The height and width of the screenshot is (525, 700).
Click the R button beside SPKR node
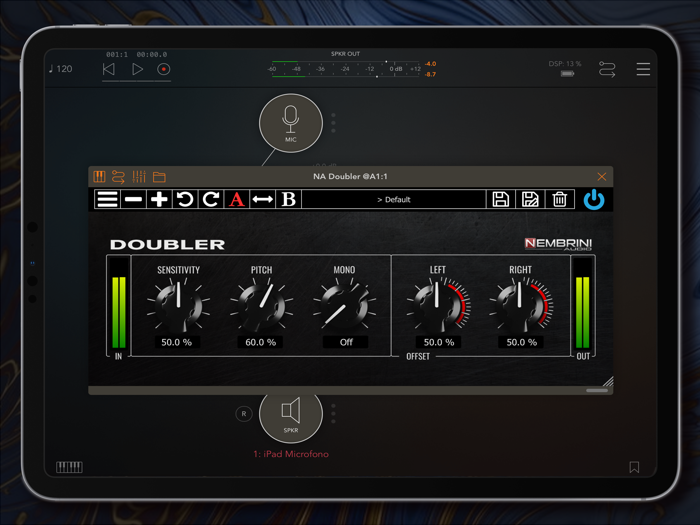click(x=244, y=414)
